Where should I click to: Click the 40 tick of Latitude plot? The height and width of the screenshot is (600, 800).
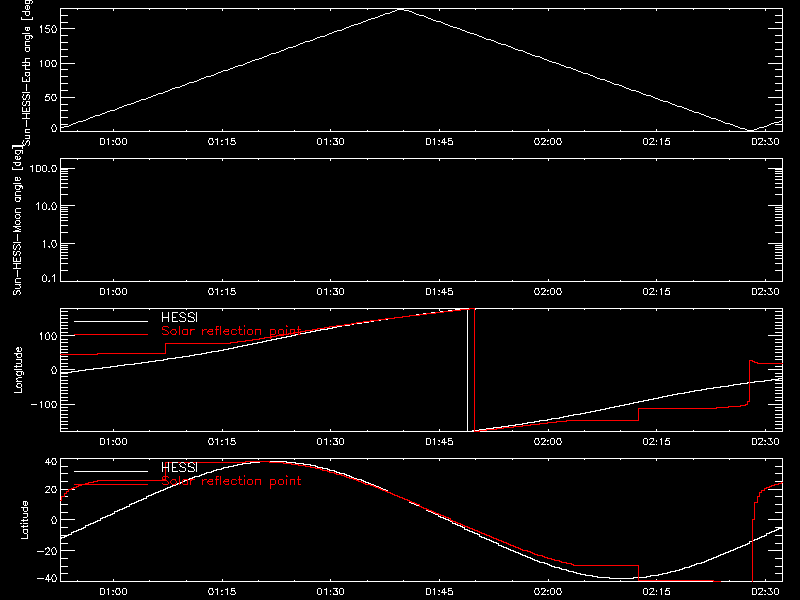(51, 462)
